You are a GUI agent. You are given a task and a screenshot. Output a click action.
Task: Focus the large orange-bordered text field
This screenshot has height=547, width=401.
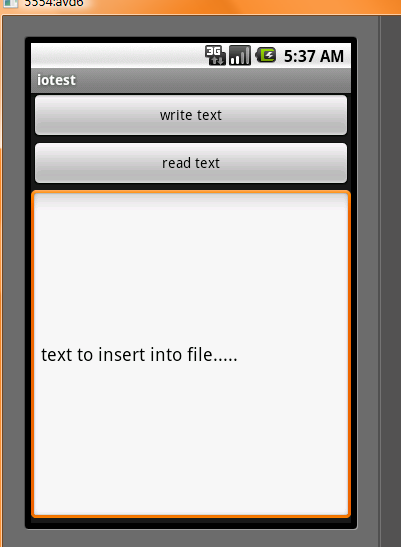[191, 353]
